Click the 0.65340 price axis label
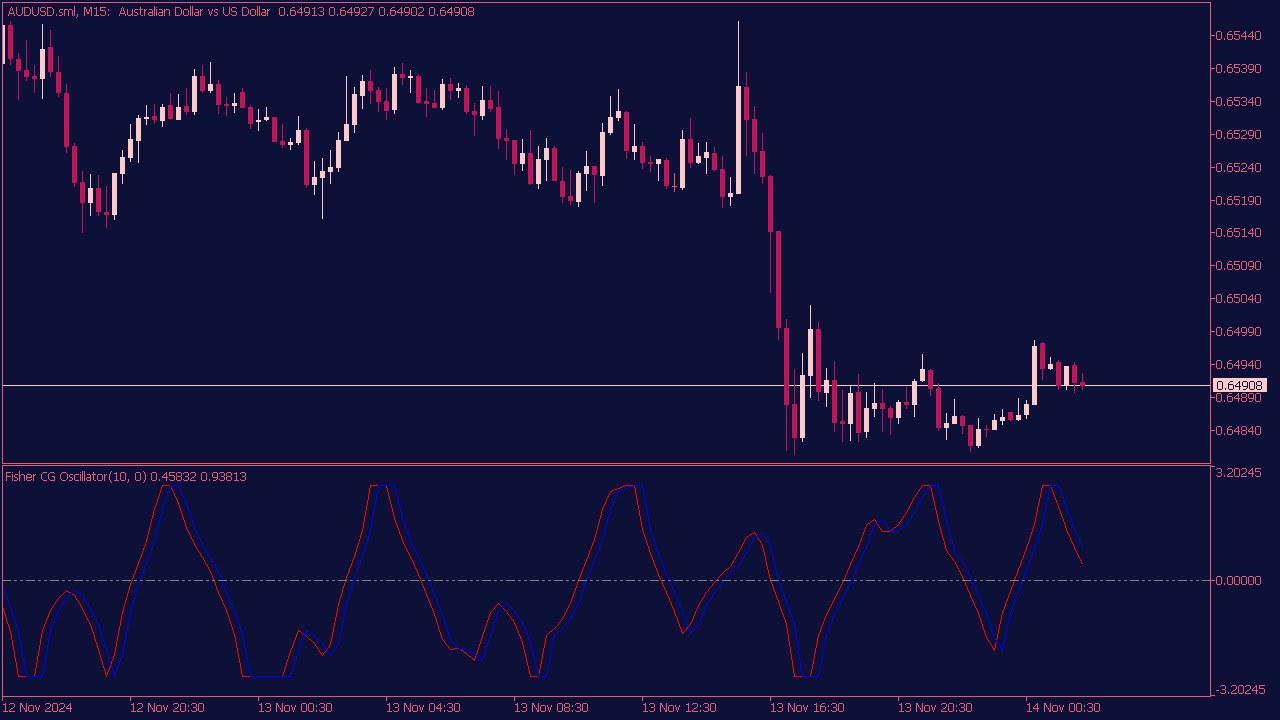1280x720 pixels. pyautogui.click(x=1236, y=101)
